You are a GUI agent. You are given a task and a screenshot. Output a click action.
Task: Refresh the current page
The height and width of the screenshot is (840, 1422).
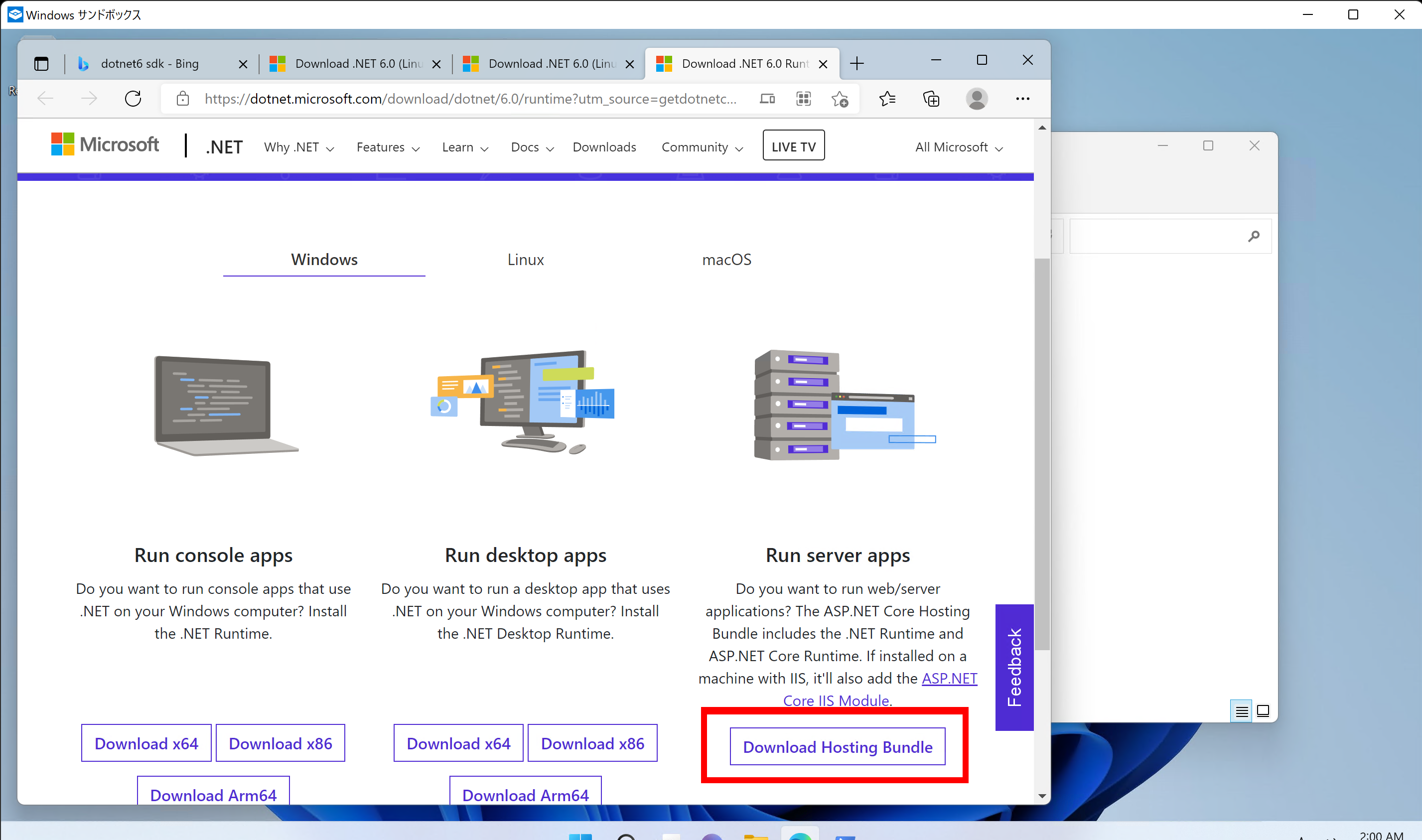(x=133, y=99)
